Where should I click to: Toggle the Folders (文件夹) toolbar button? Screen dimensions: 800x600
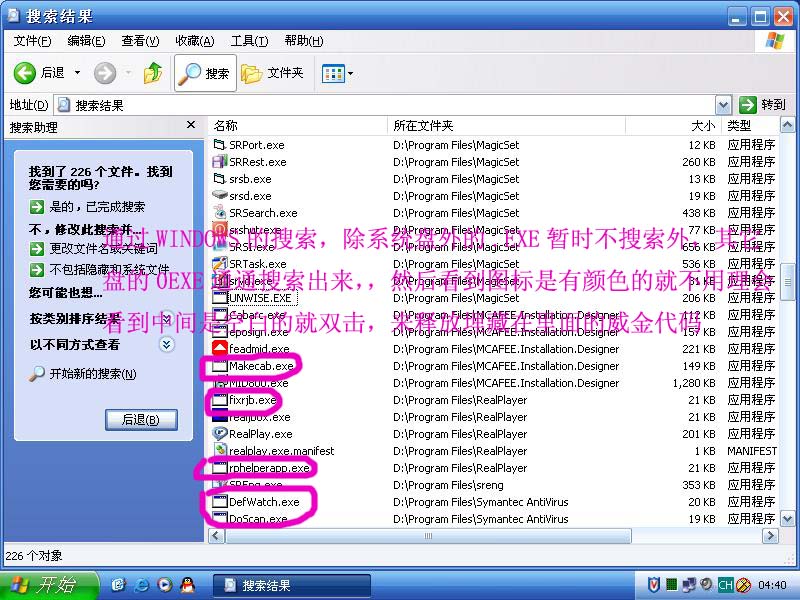272,73
